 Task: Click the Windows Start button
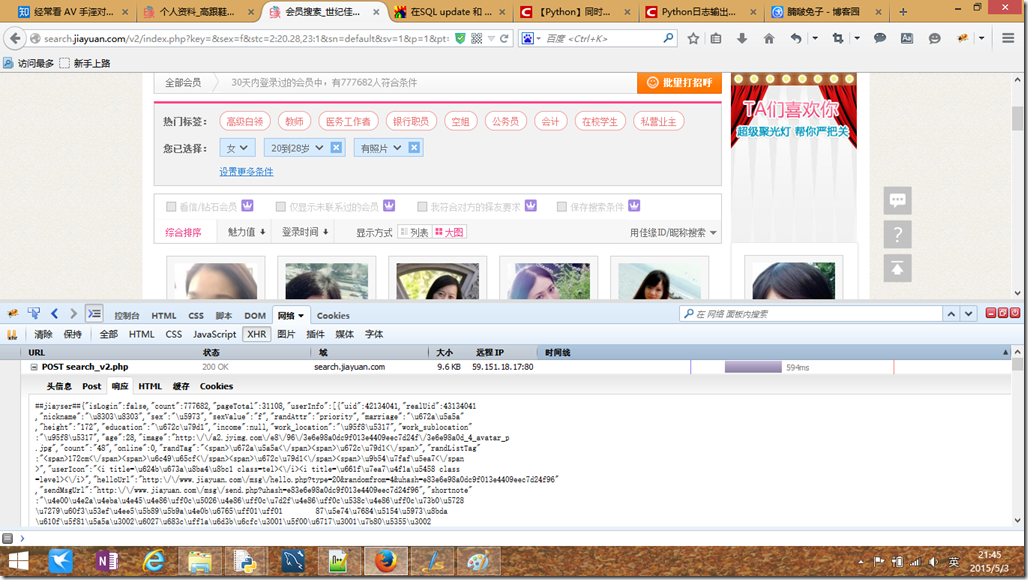coord(18,562)
